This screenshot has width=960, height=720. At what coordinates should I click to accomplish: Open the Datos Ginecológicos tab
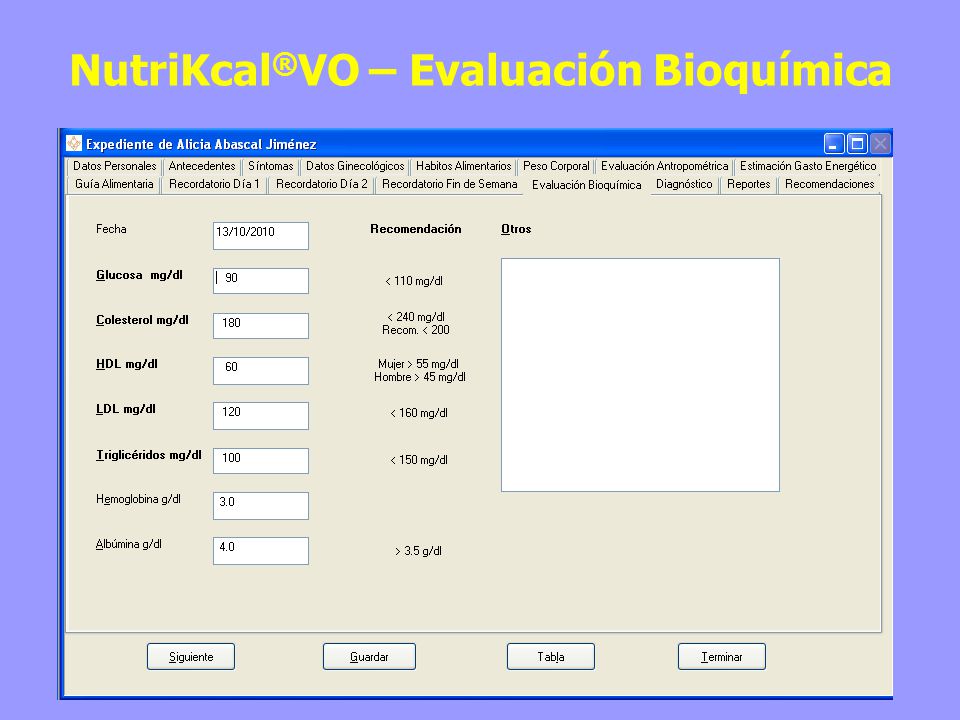355,166
